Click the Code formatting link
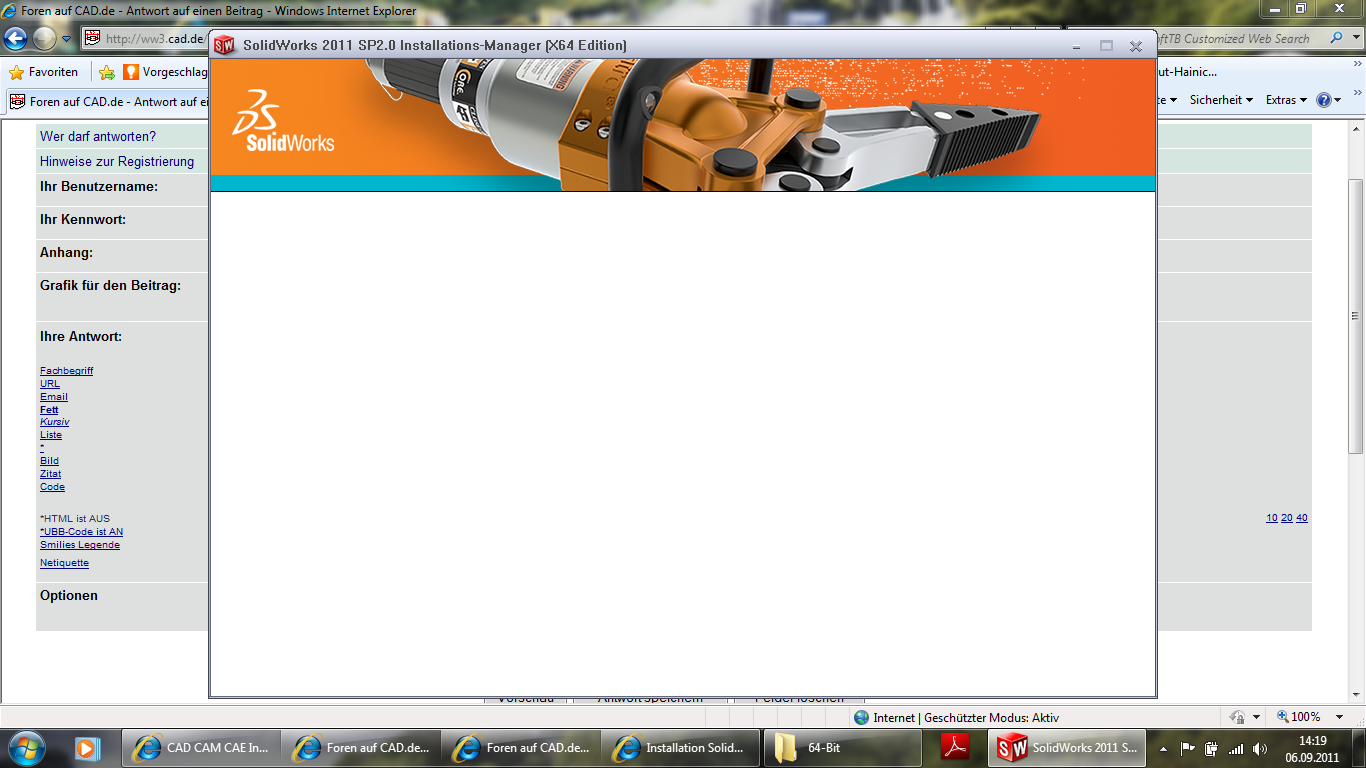Image resolution: width=1366 pixels, height=768 pixels. coord(52,487)
